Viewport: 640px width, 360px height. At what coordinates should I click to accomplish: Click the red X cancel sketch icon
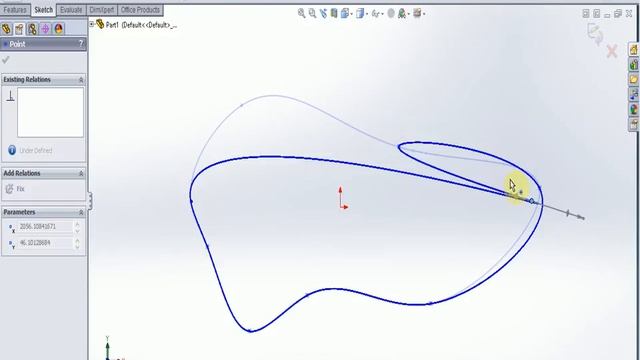click(x=612, y=52)
